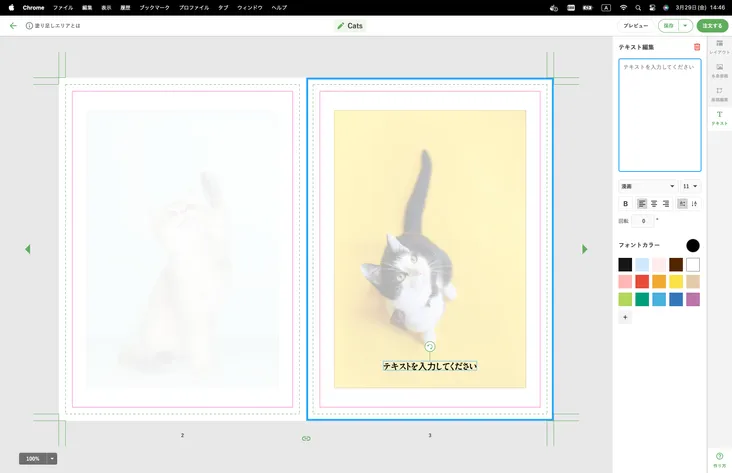Toggle bold text formatting
The image size is (732, 473).
(x=626, y=204)
